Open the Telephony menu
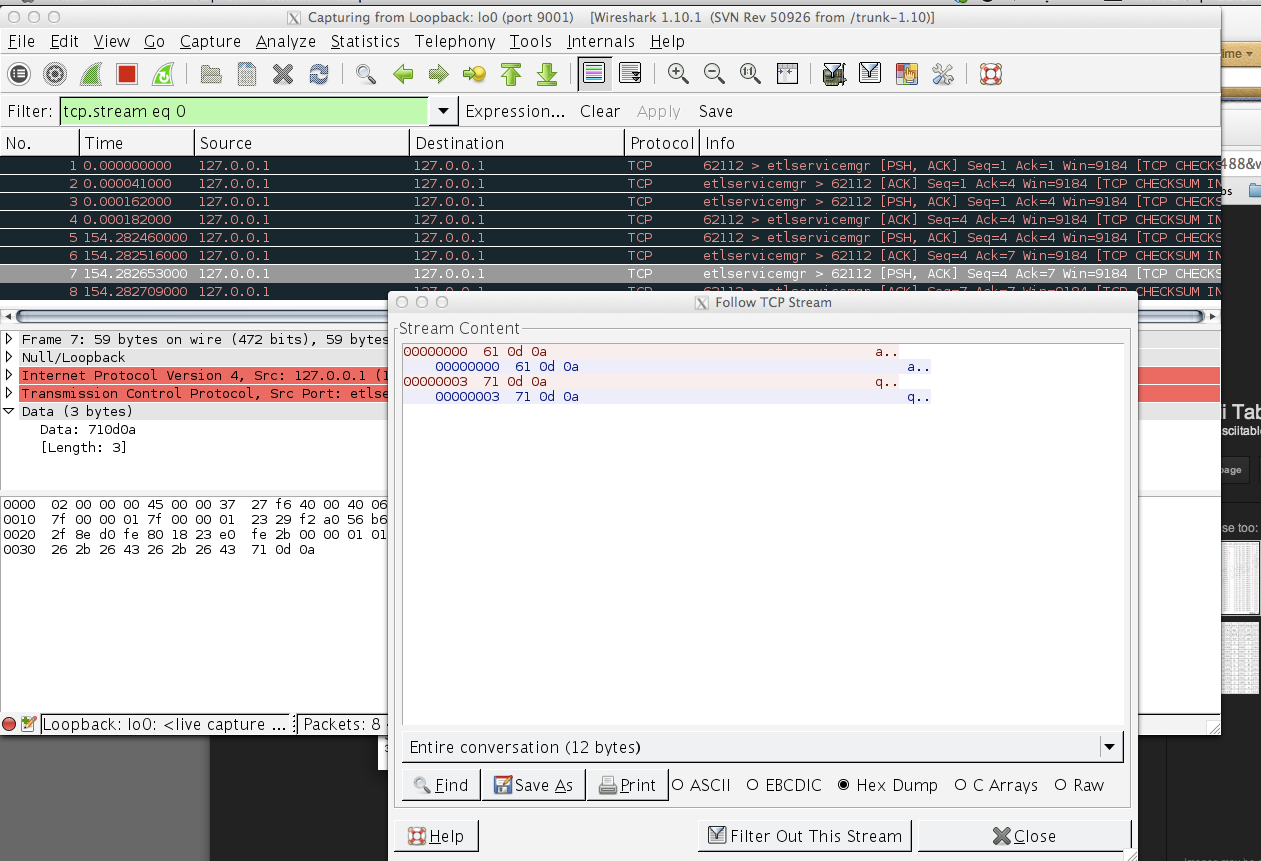Image resolution: width=1261 pixels, height=861 pixels. (455, 41)
